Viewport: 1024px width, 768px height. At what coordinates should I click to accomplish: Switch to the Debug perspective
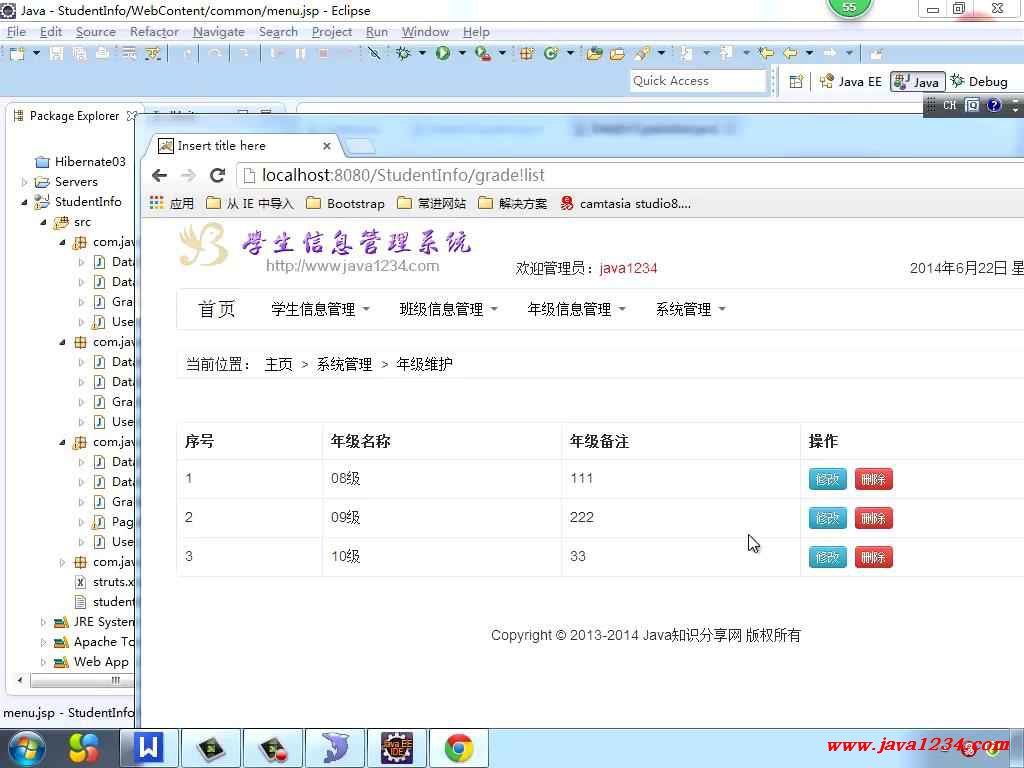[x=979, y=82]
